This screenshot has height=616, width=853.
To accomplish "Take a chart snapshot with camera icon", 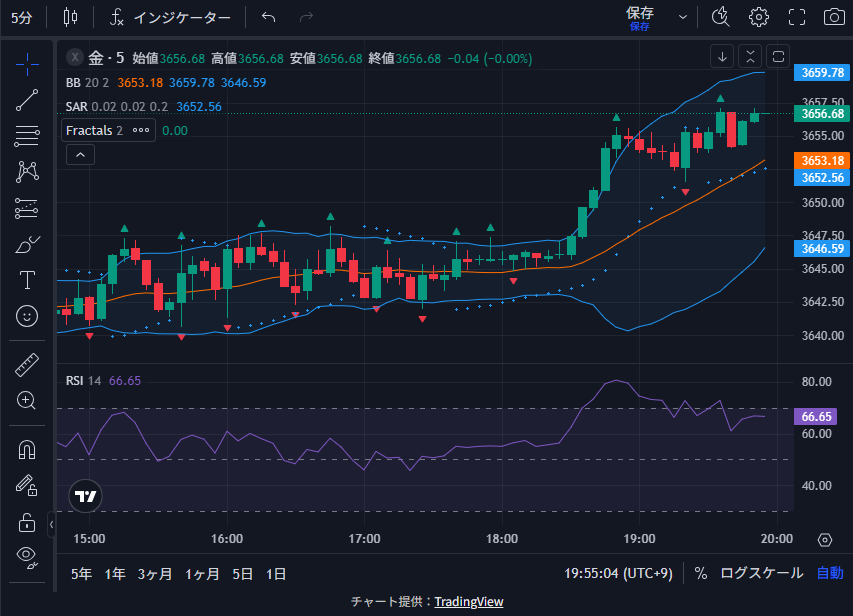I will [833, 17].
